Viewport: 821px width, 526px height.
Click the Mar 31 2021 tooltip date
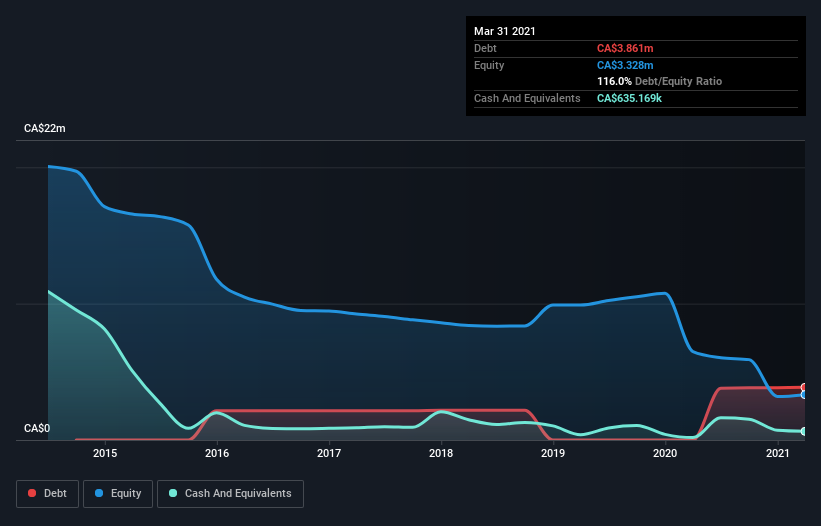(x=505, y=31)
